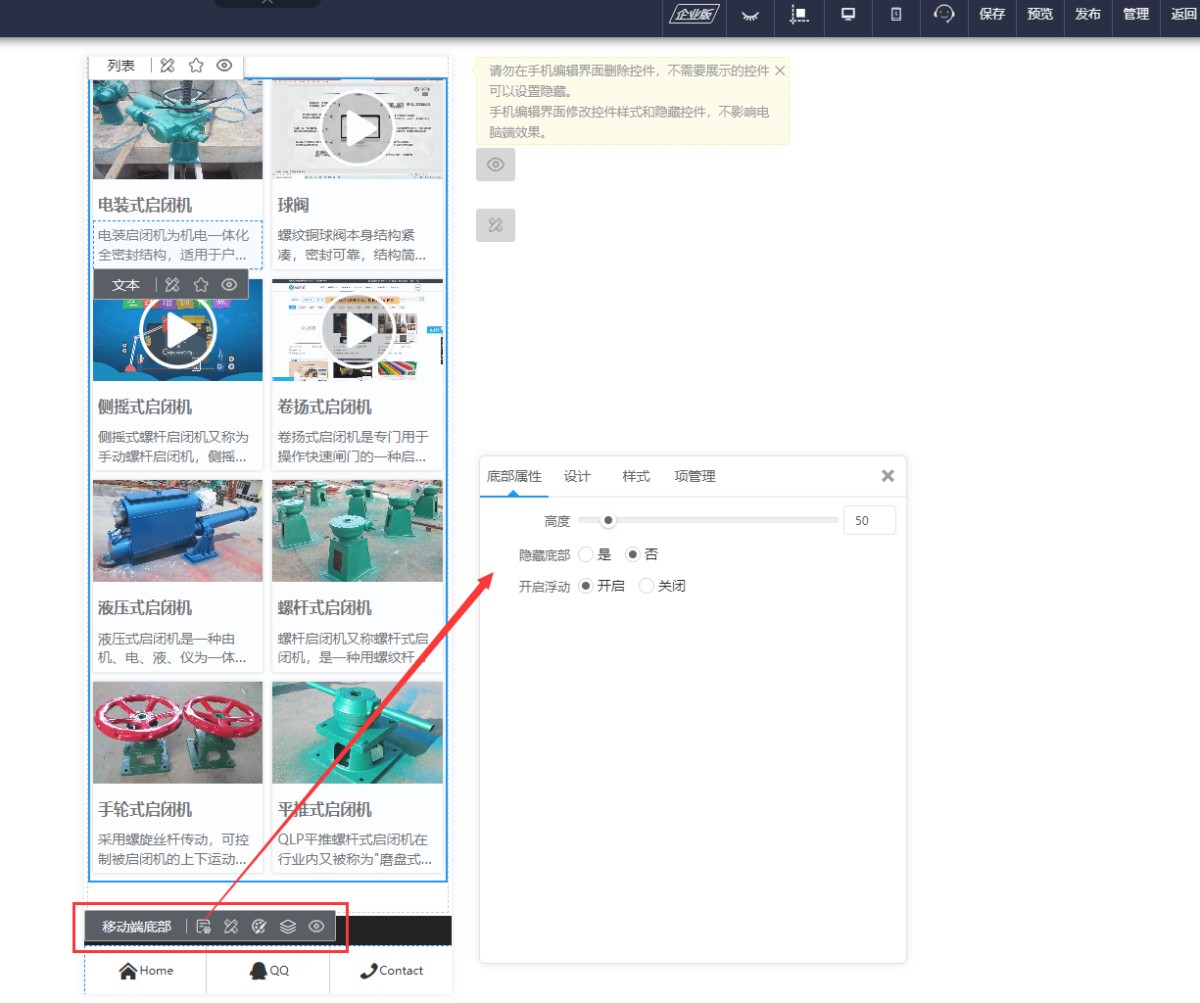The image size is (1200, 1003).
Task: Click the layers icon on 移动端底部 toolbar
Action: [x=288, y=927]
